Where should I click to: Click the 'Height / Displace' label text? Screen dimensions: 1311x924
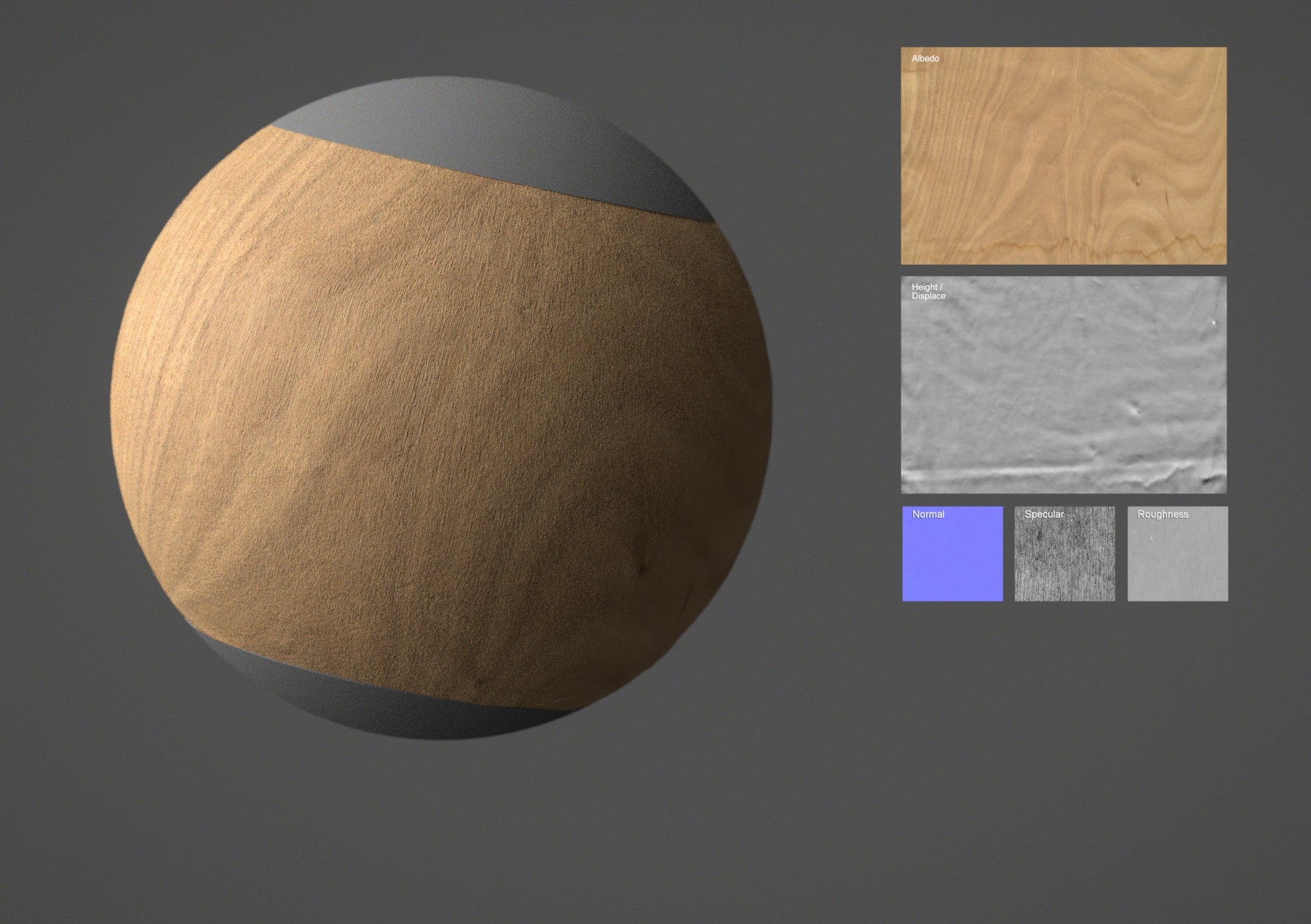[928, 292]
